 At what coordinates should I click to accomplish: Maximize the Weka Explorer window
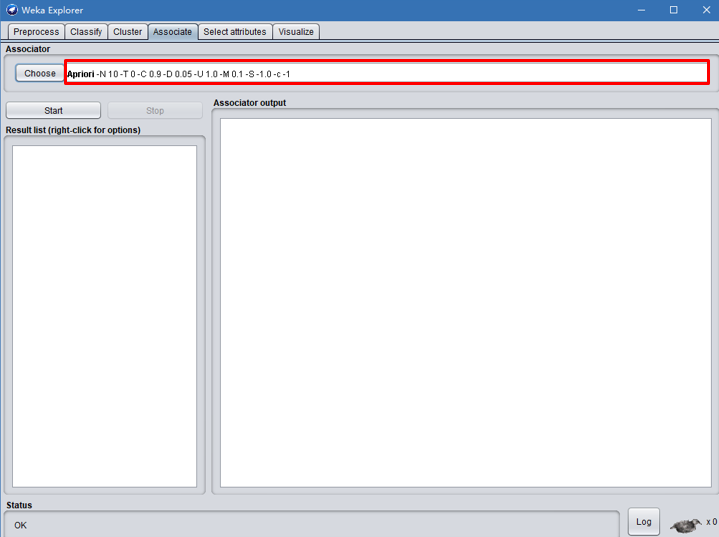pos(673,10)
